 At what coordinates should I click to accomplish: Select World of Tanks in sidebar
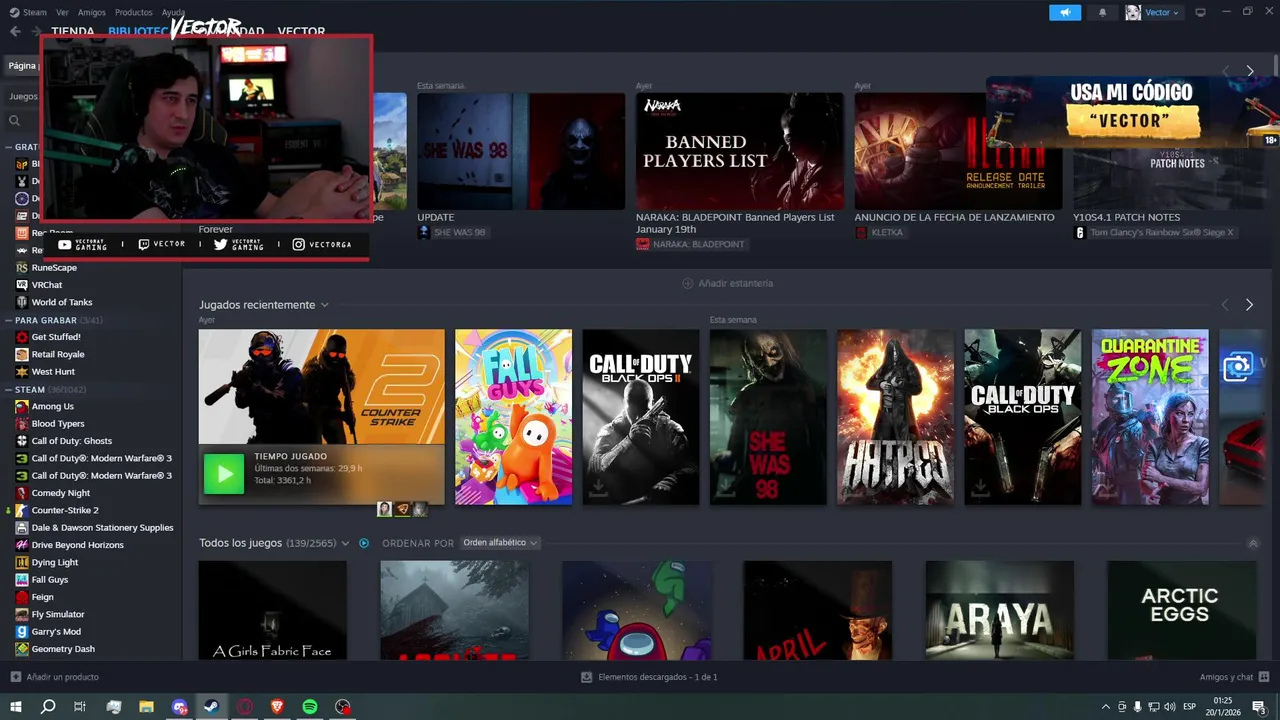click(61, 302)
